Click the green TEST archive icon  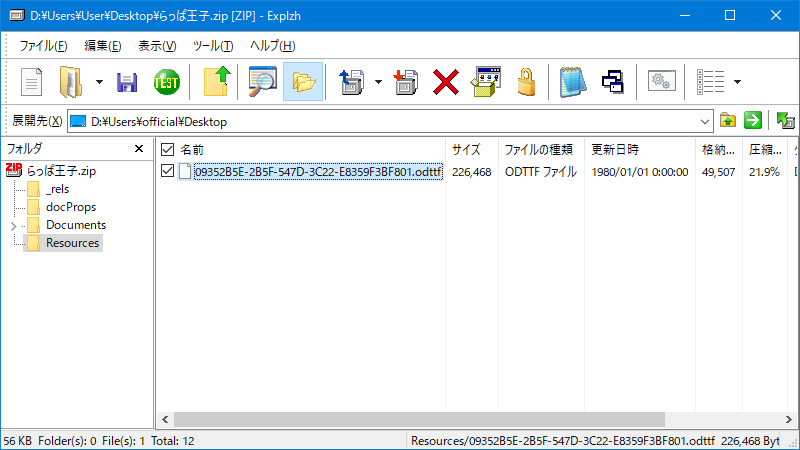[x=167, y=82]
